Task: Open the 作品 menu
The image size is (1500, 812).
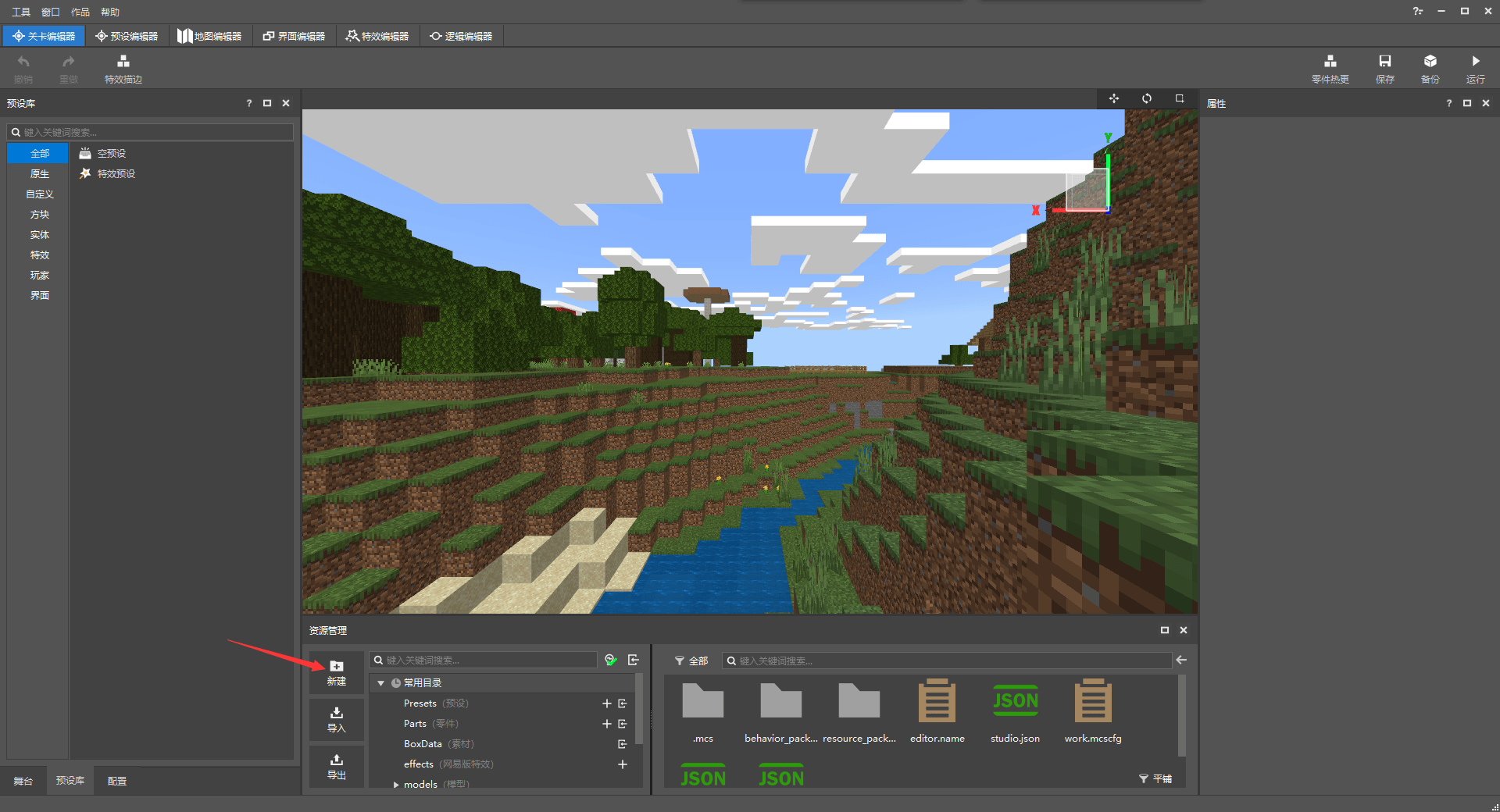Action: click(x=80, y=12)
